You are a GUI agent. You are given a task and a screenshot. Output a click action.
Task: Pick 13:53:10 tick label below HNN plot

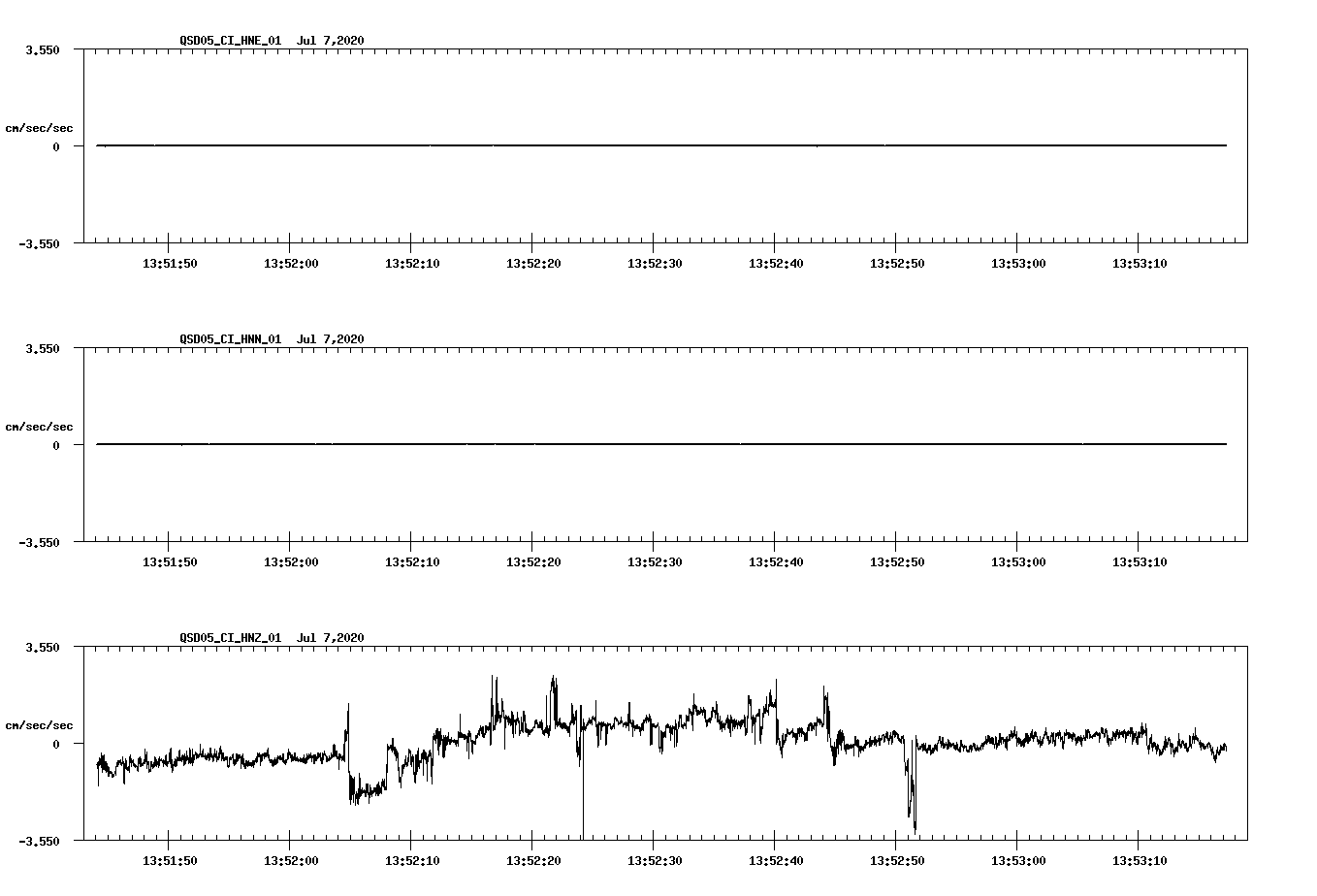click(x=1140, y=561)
